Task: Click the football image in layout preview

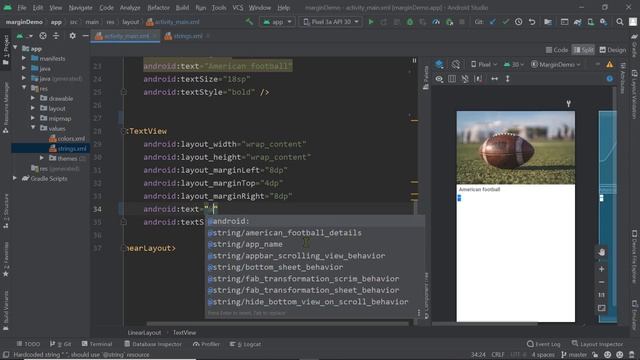Action: 516,147
